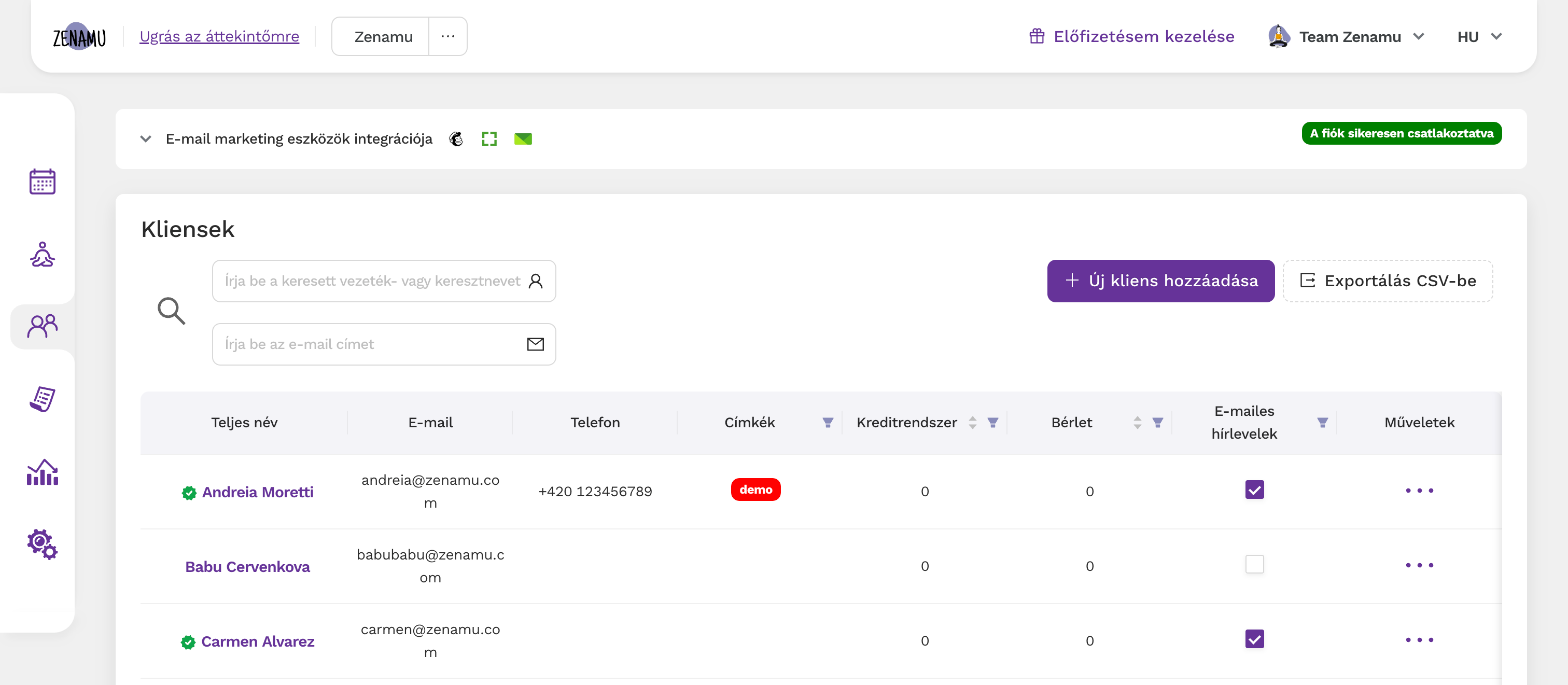Screen dimensions: 1568x685
Task: Open the calendar sidebar icon
Action: (x=42, y=181)
